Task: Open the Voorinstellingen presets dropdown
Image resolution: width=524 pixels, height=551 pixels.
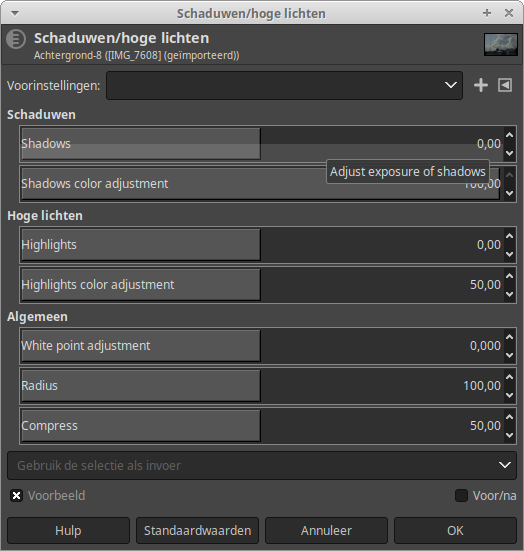Action: pyautogui.click(x=284, y=85)
